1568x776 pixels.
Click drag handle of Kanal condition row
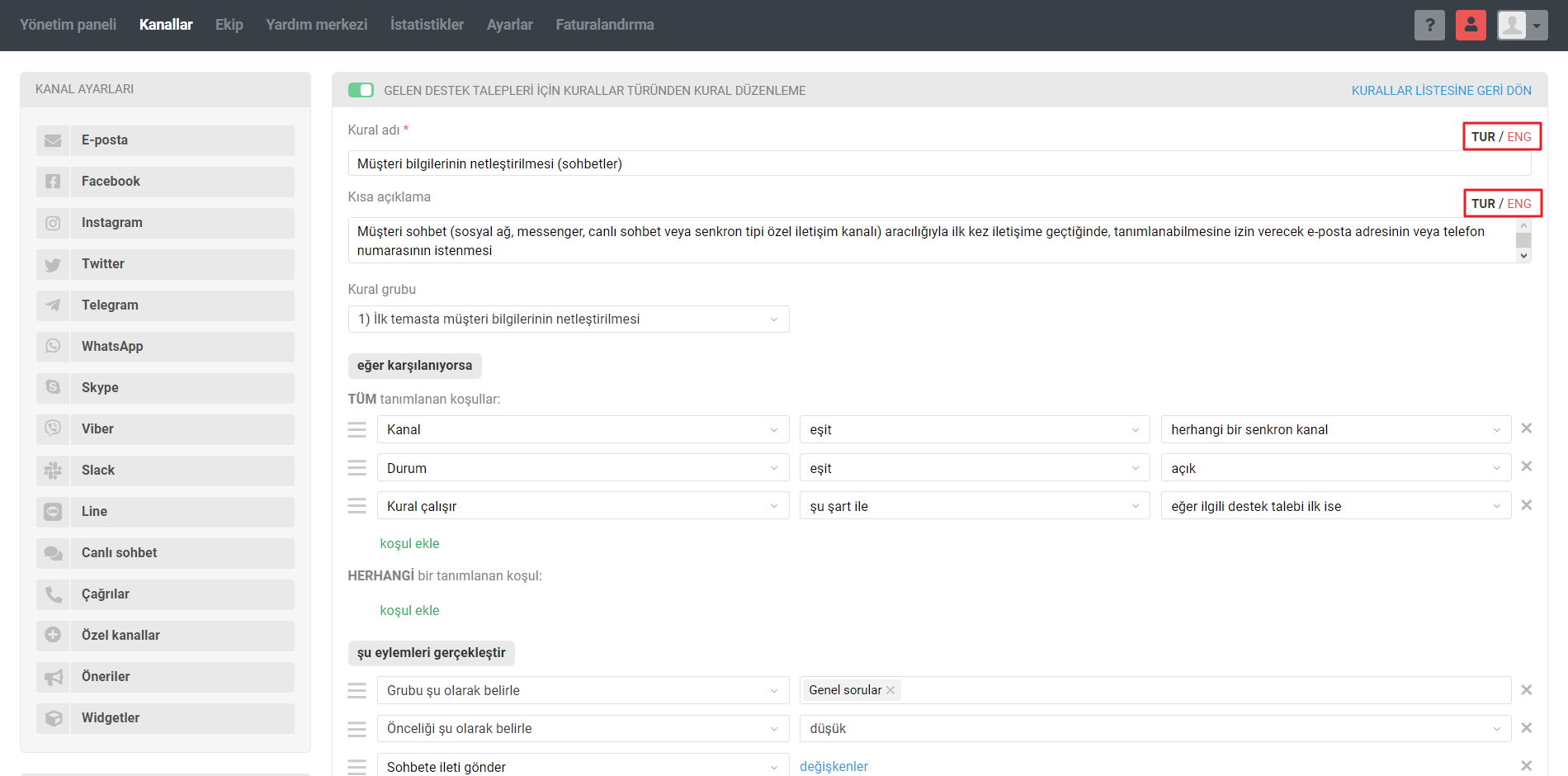(x=357, y=429)
